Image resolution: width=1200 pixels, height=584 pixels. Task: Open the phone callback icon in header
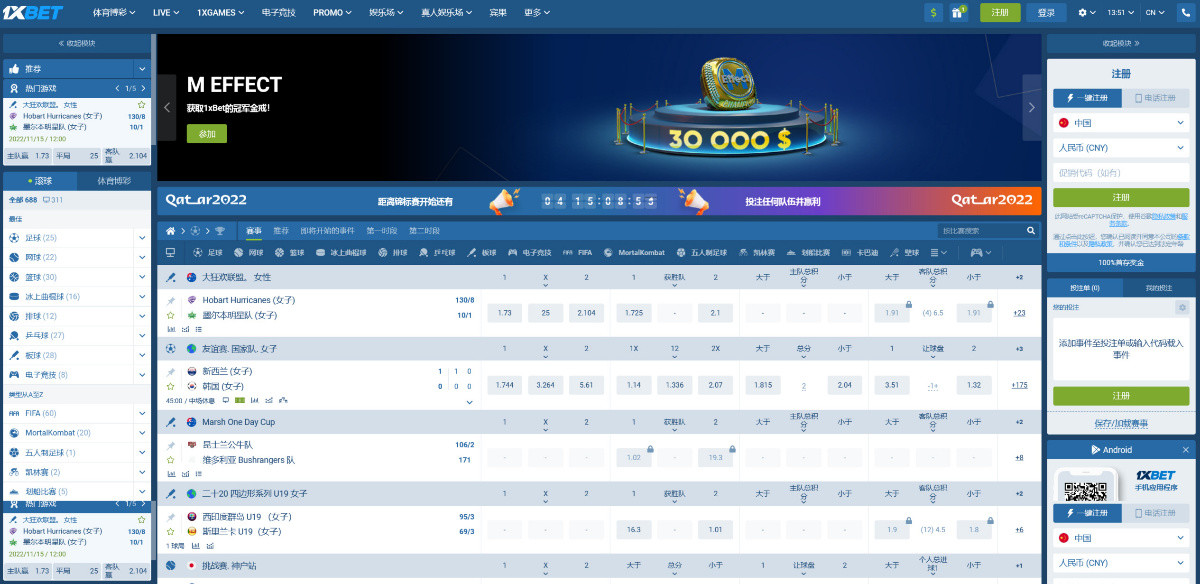point(1185,13)
